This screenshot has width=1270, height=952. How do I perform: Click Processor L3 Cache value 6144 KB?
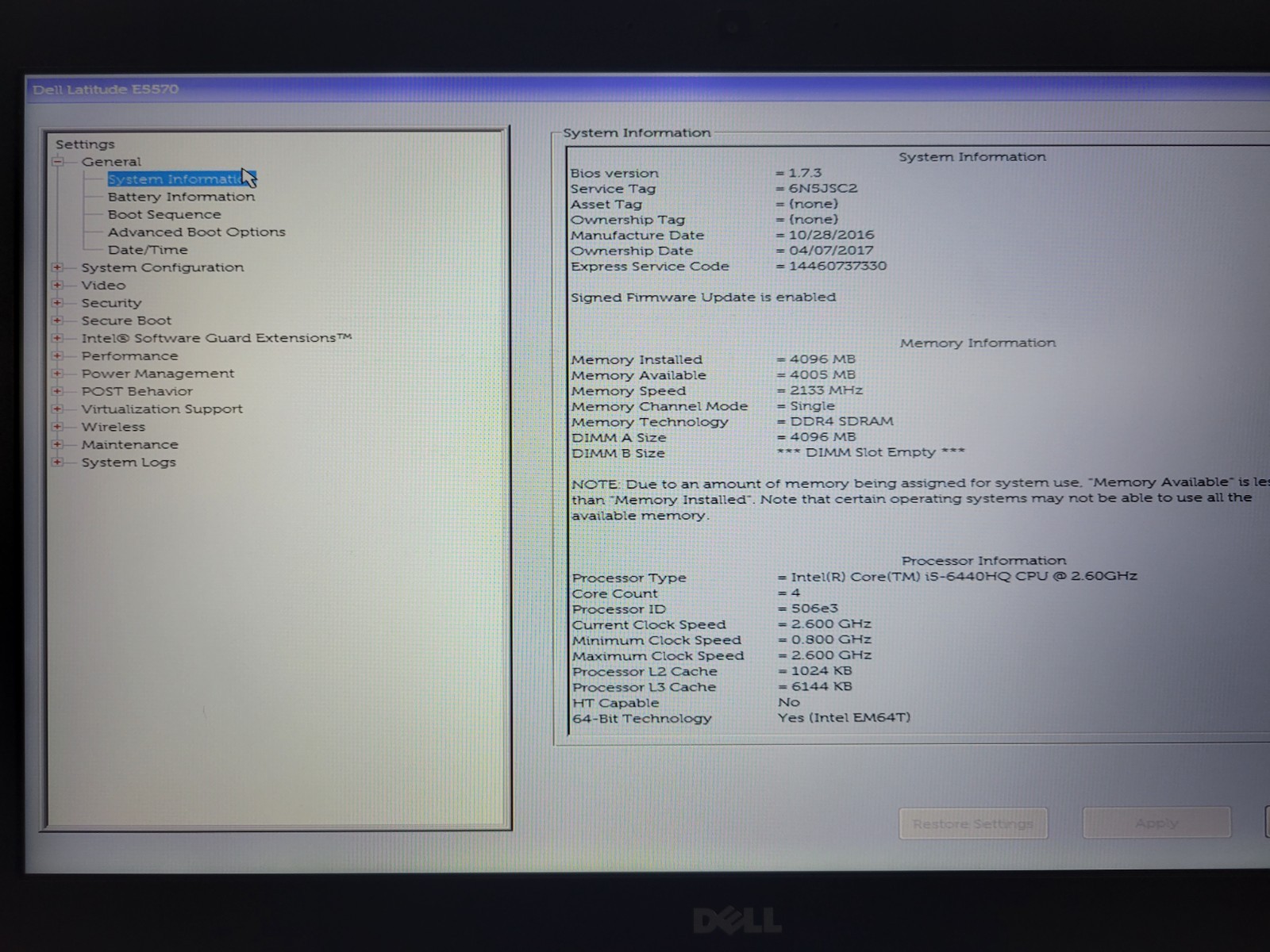point(822,687)
